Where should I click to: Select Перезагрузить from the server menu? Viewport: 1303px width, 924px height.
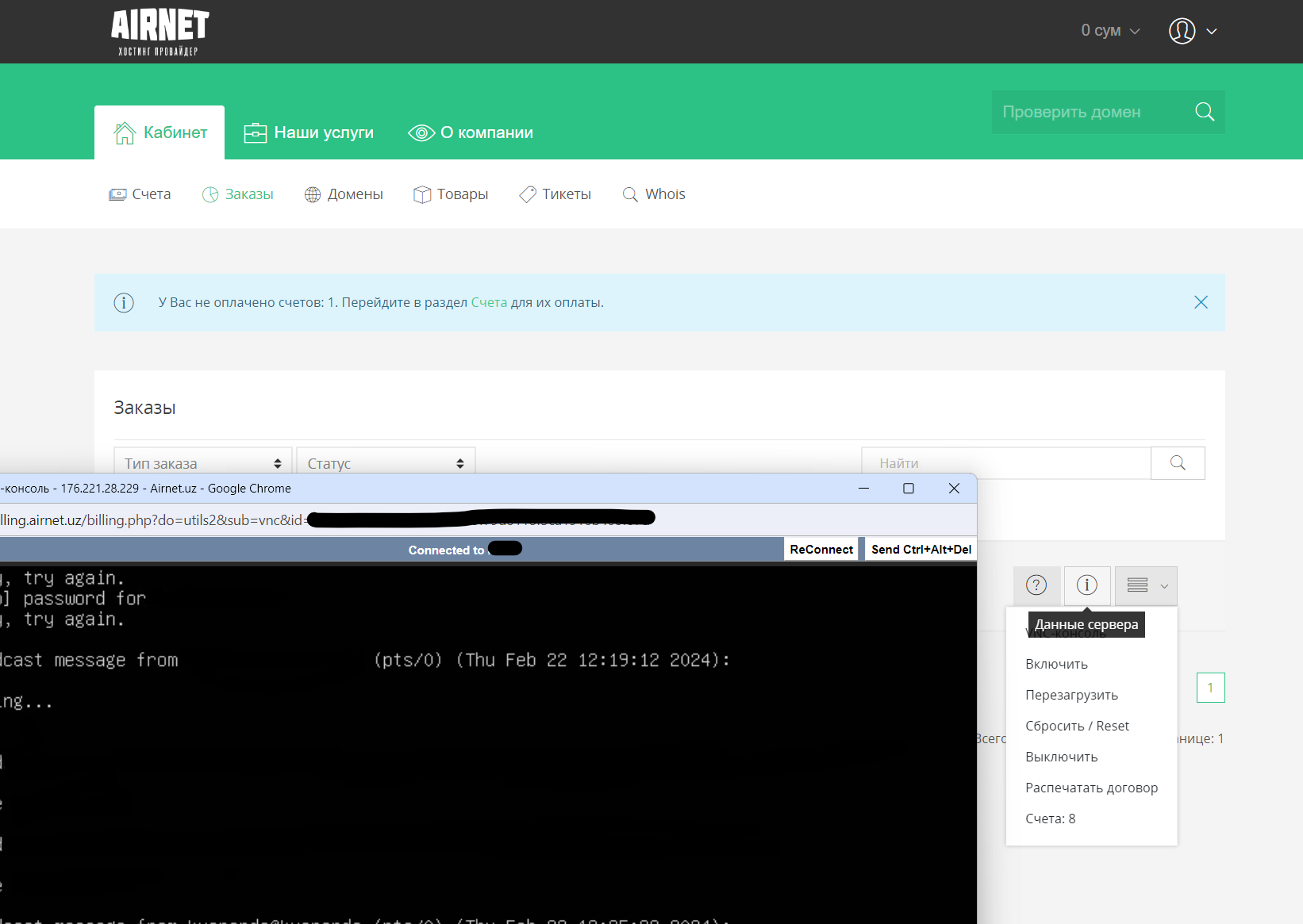click(x=1071, y=695)
